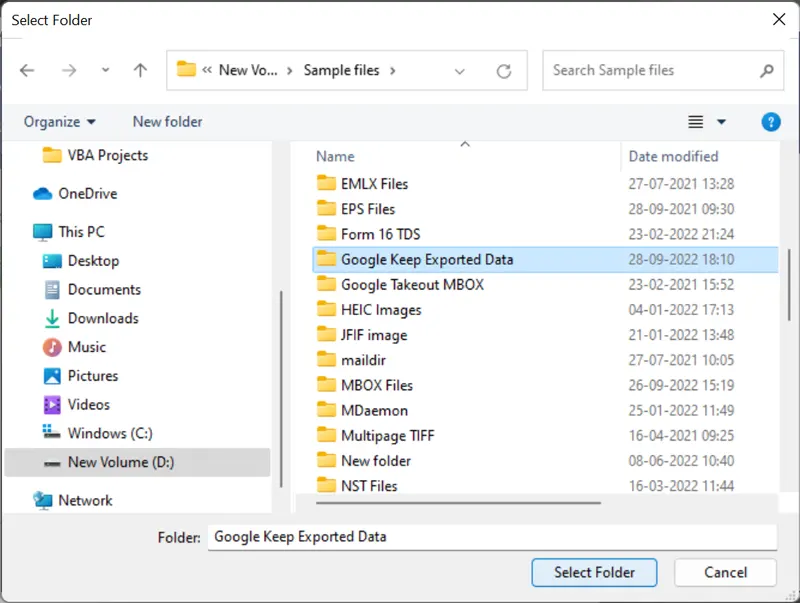Image resolution: width=800 pixels, height=603 pixels.
Task: Open the view options dropdown arrow
Action: coord(722,122)
